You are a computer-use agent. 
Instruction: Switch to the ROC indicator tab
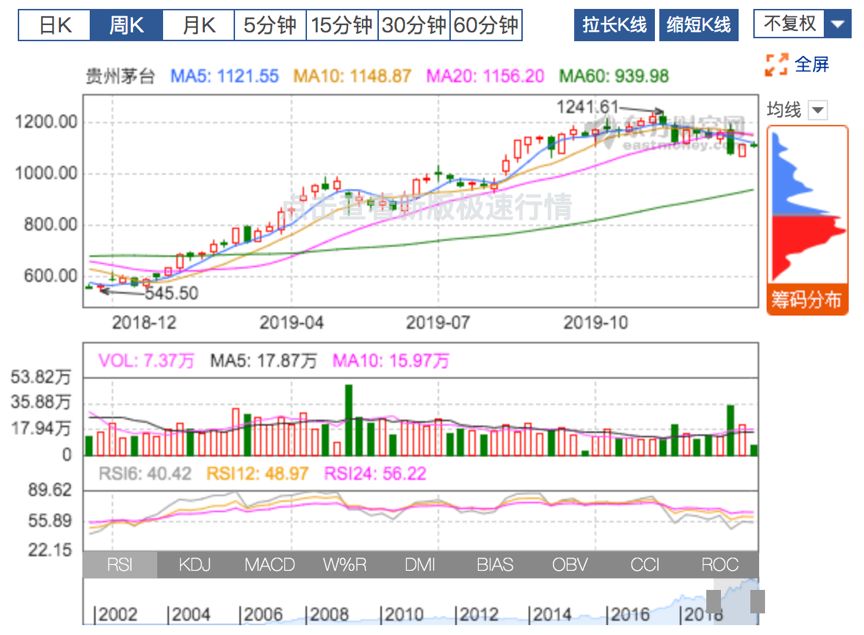tap(720, 564)
